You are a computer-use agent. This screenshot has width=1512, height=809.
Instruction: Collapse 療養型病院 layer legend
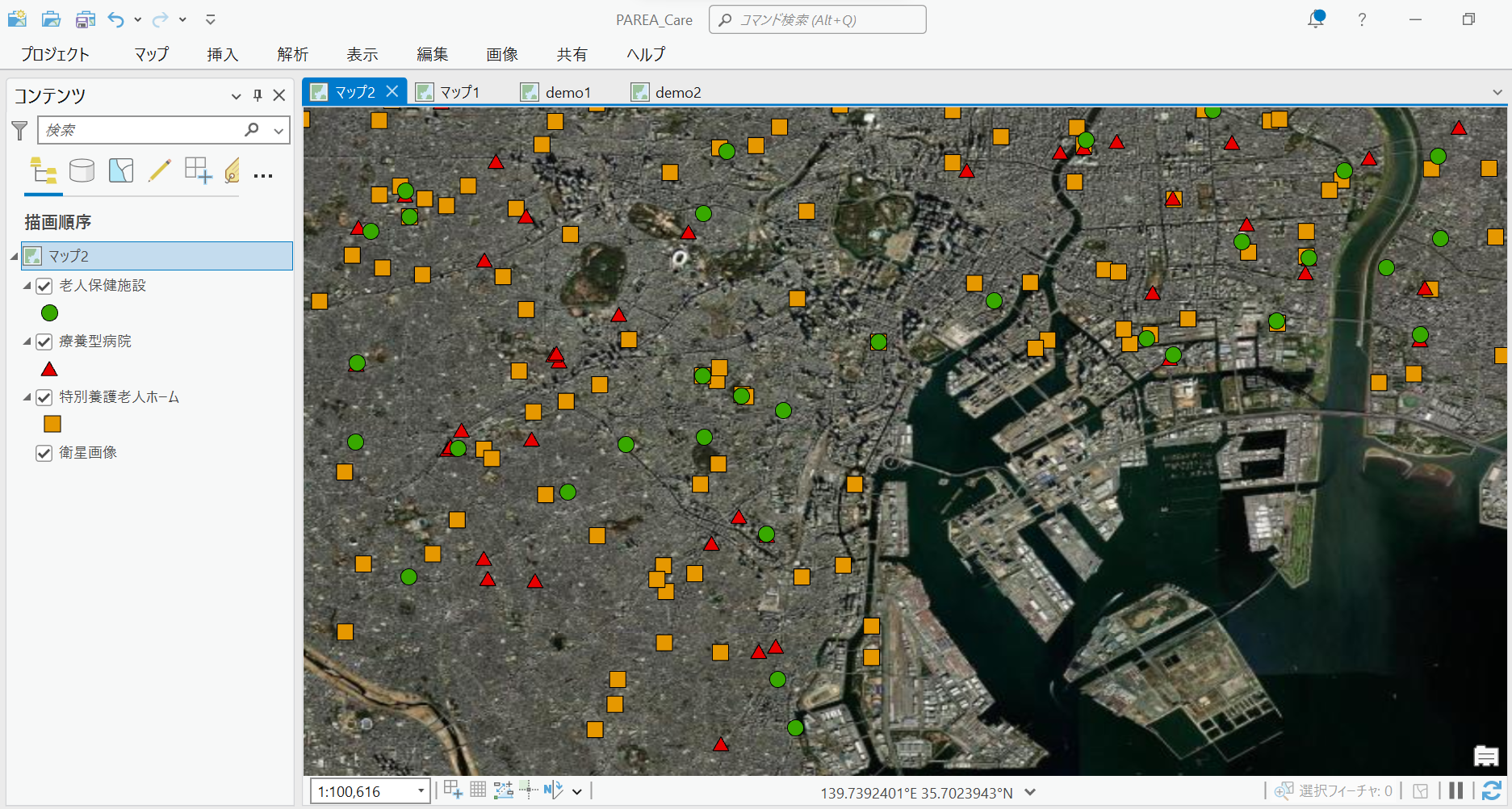coord(27,342)
